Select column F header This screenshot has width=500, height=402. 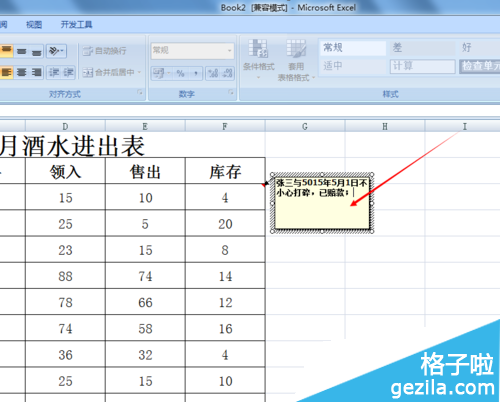click(x=225, y=126)
